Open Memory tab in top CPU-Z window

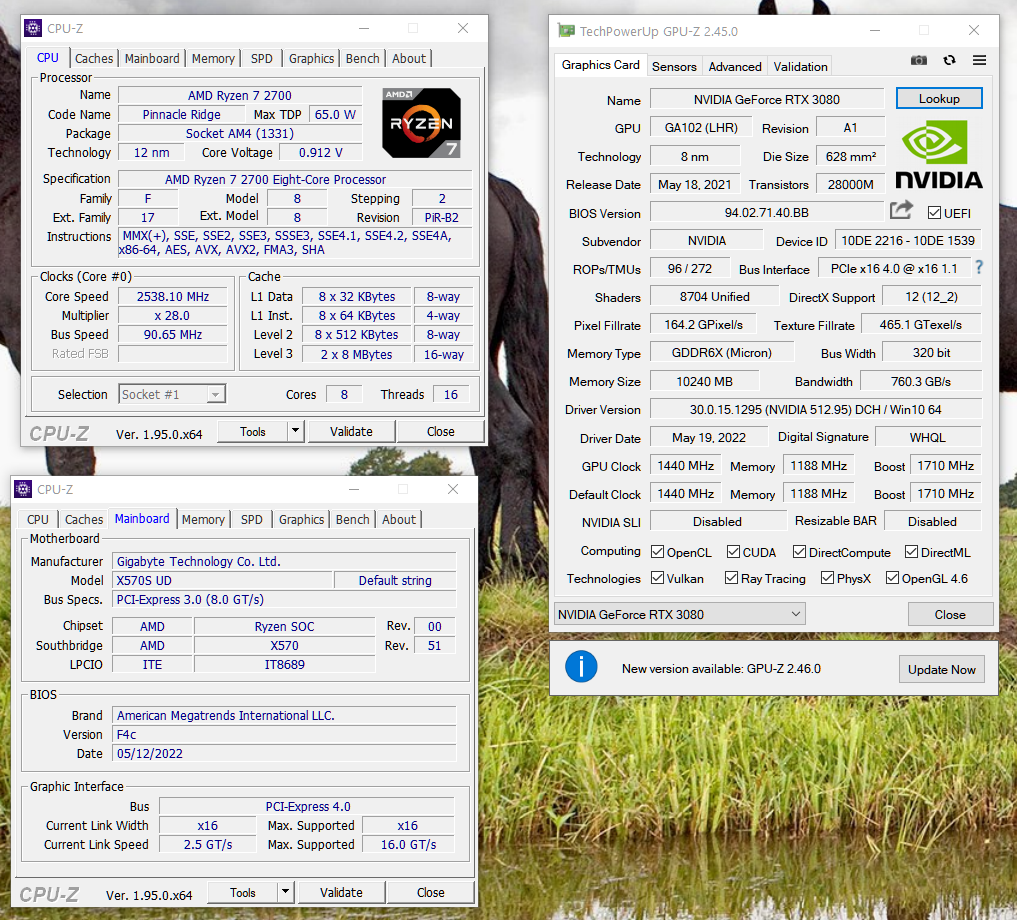[x=213, y=58]
